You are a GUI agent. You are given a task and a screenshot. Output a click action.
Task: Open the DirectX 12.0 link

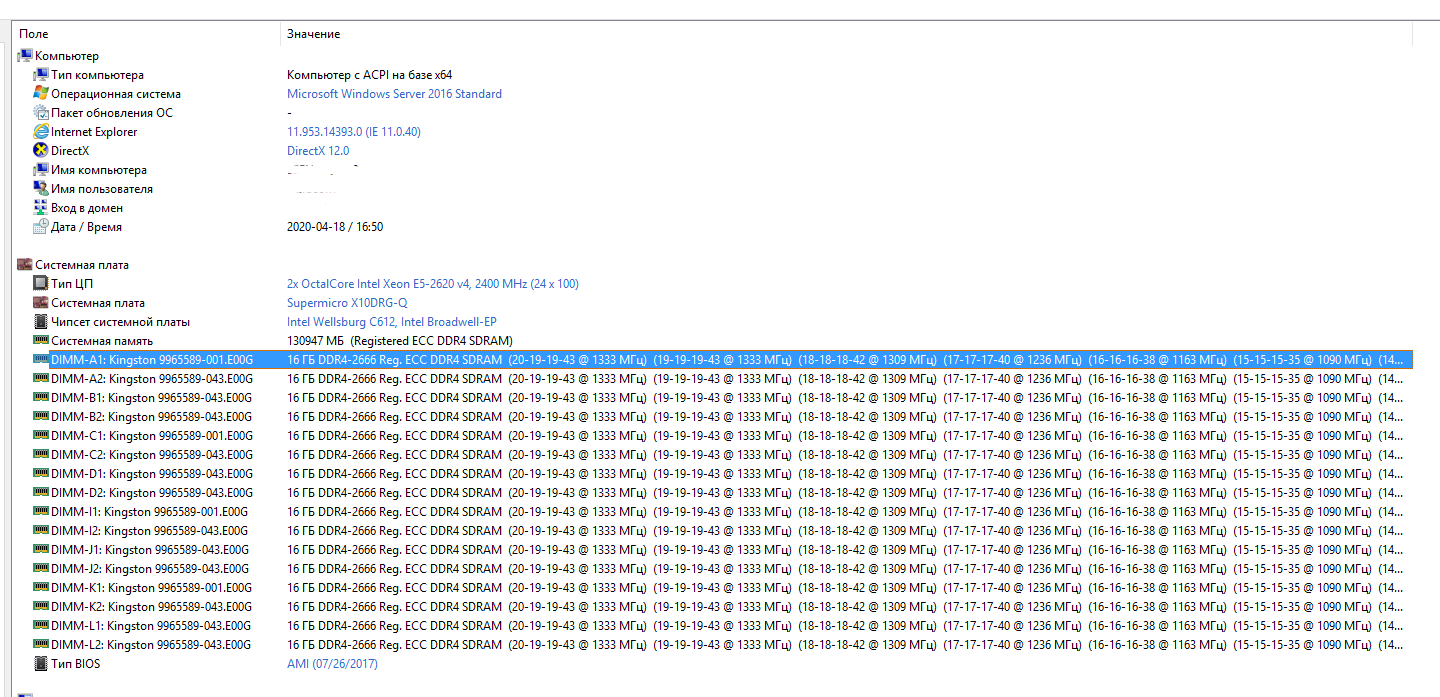click(318, 151)
